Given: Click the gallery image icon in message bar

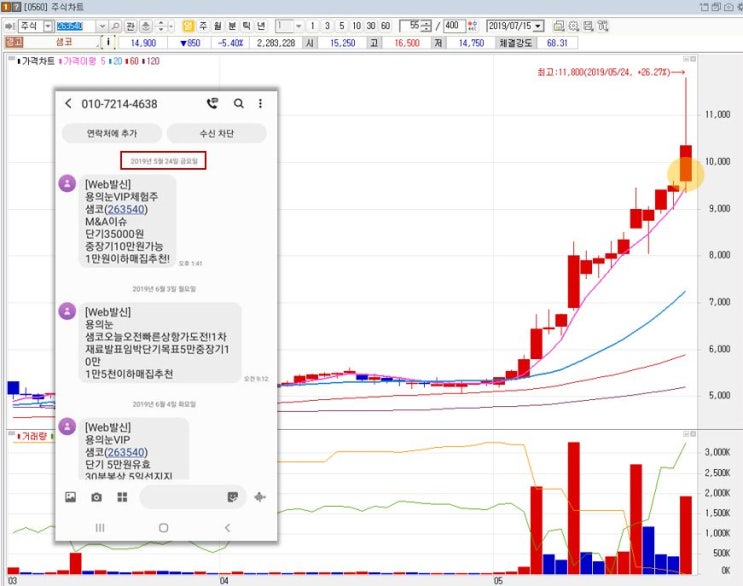Looking at the screenshot, I should [x=70, y=497].
